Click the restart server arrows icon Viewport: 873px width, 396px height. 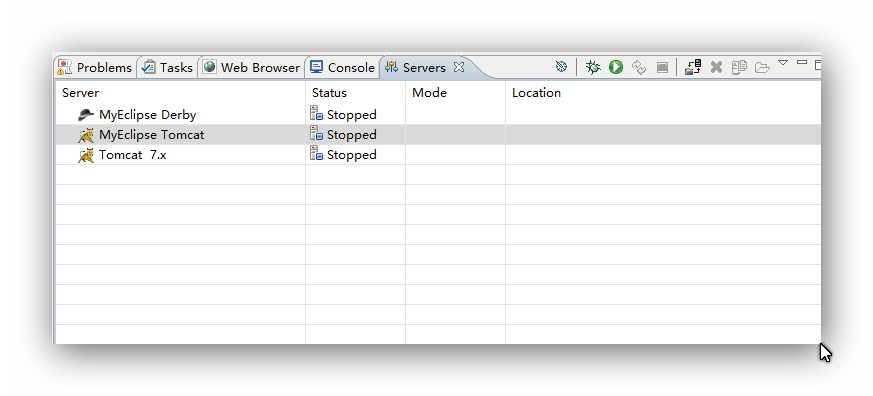(639, 67)
